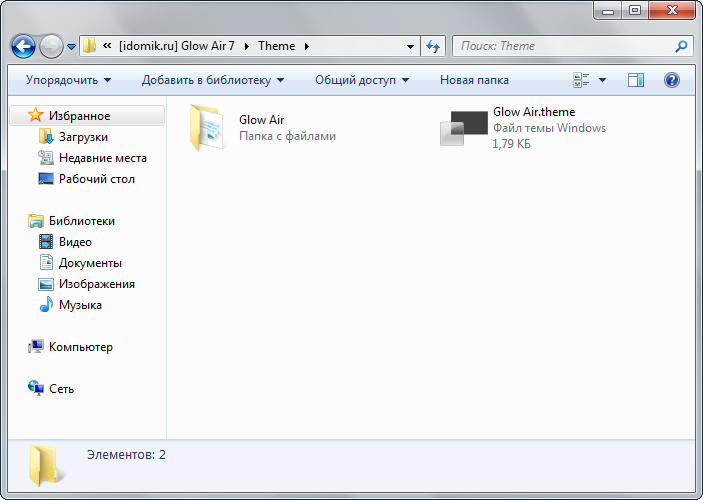Click the 'Файл темы Windows' description
703x500 pixels.
549,128
